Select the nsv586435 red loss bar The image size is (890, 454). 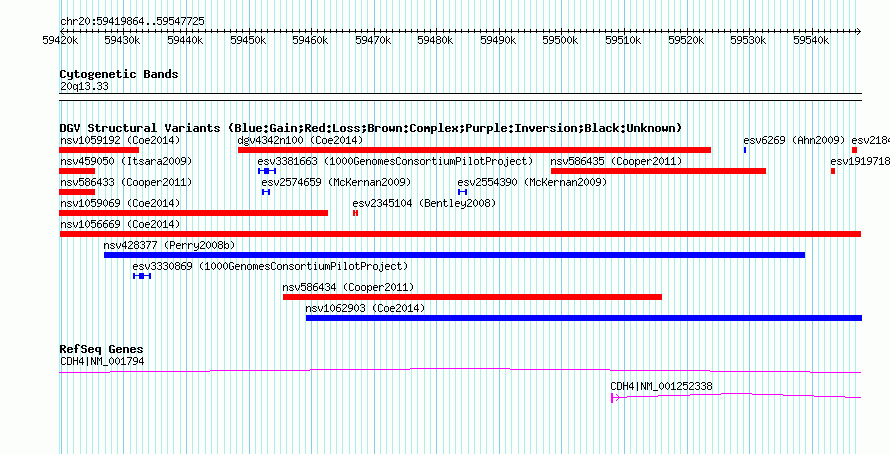(658, 171)
